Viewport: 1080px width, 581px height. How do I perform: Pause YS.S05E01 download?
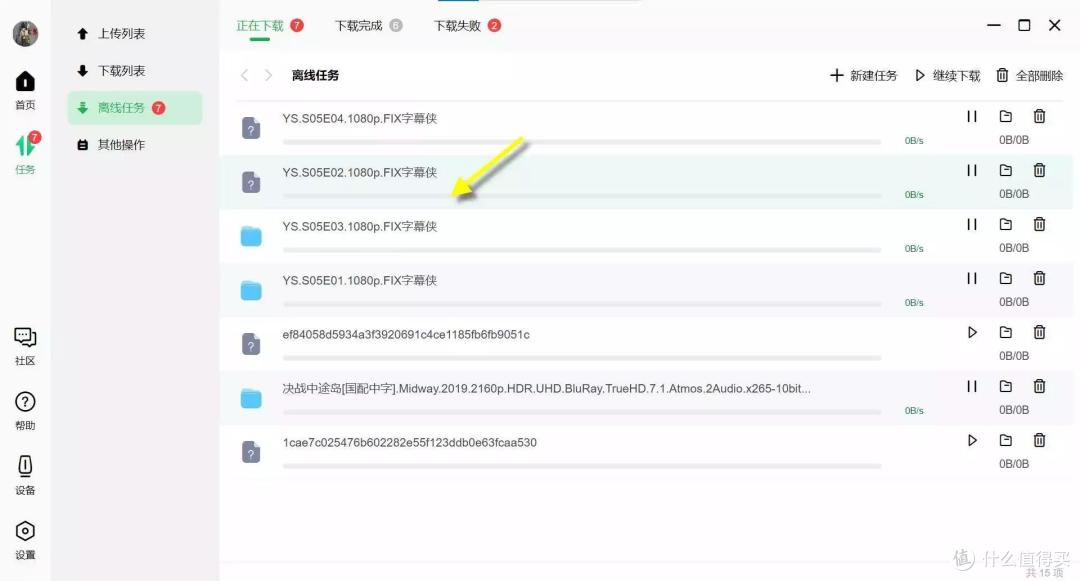click(x=972, y=278)
